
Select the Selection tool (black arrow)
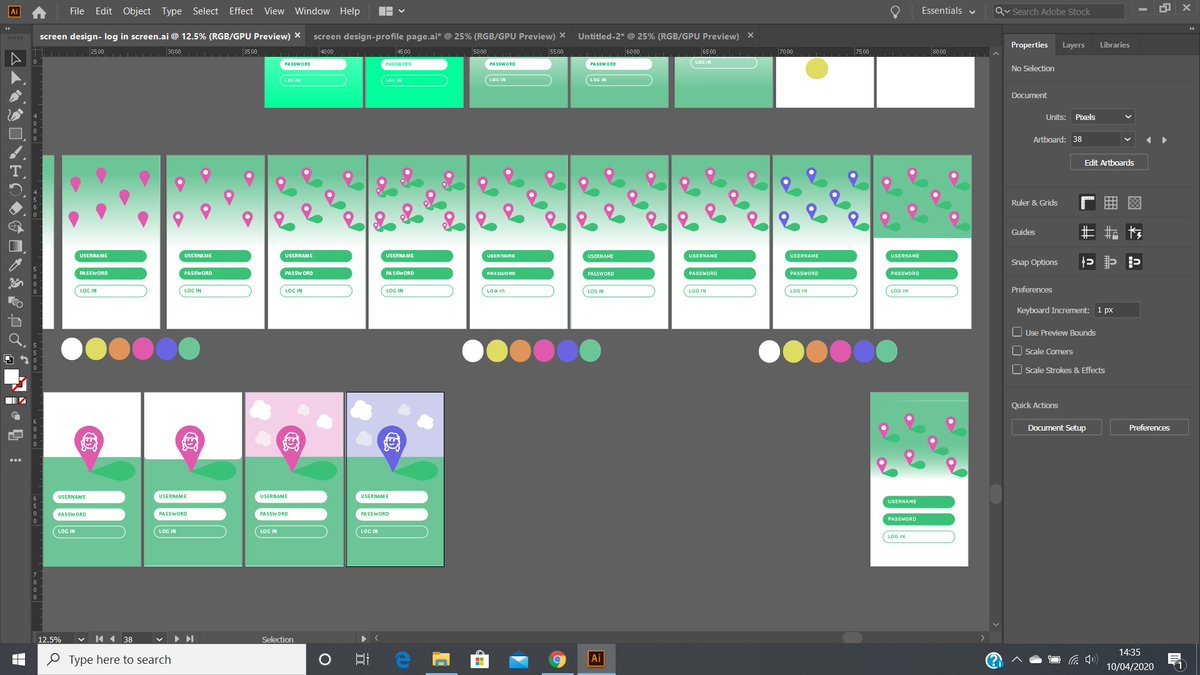[x=16, y=59]
